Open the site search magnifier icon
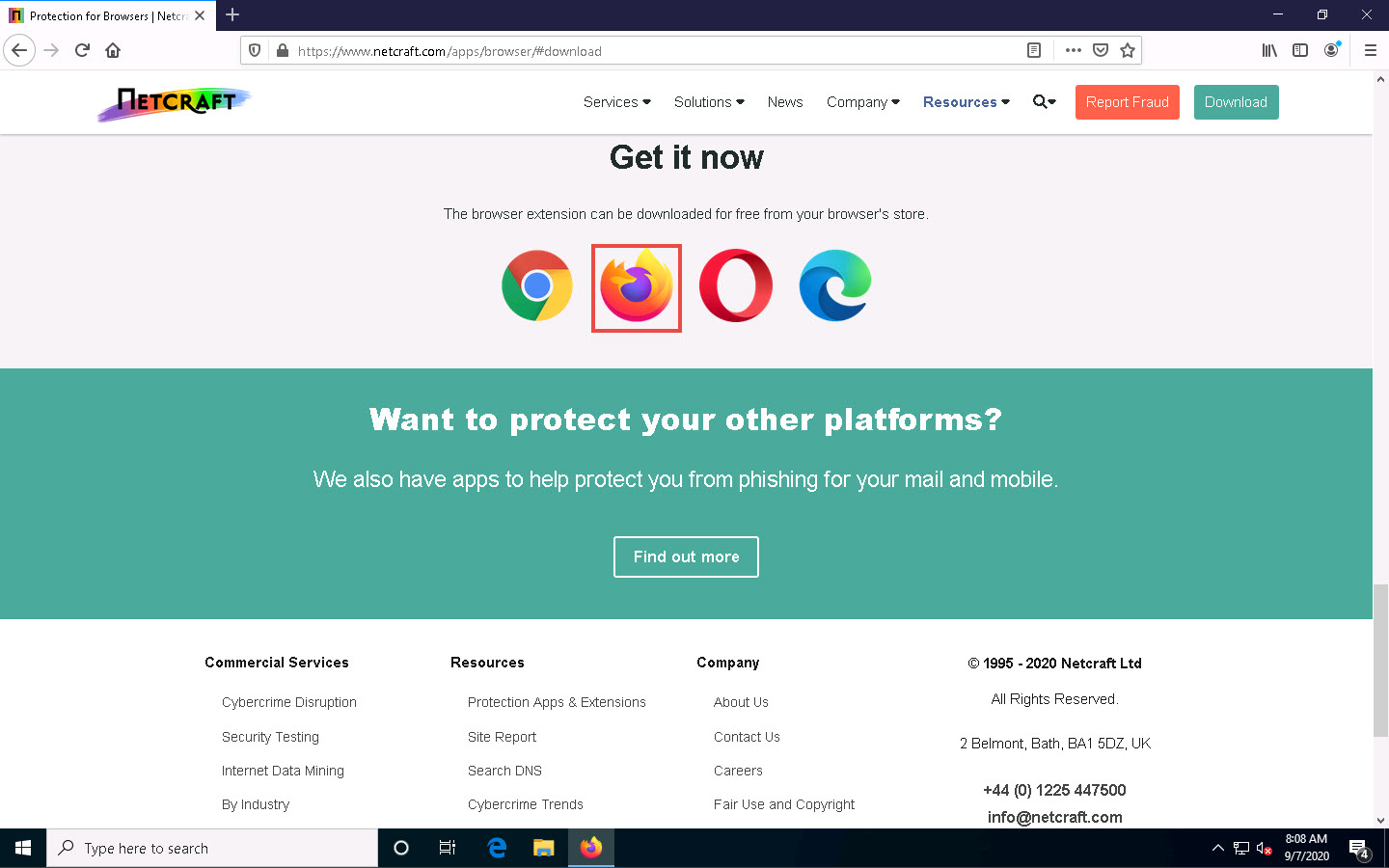1389x868 pixels. [x=1044, y=101]
